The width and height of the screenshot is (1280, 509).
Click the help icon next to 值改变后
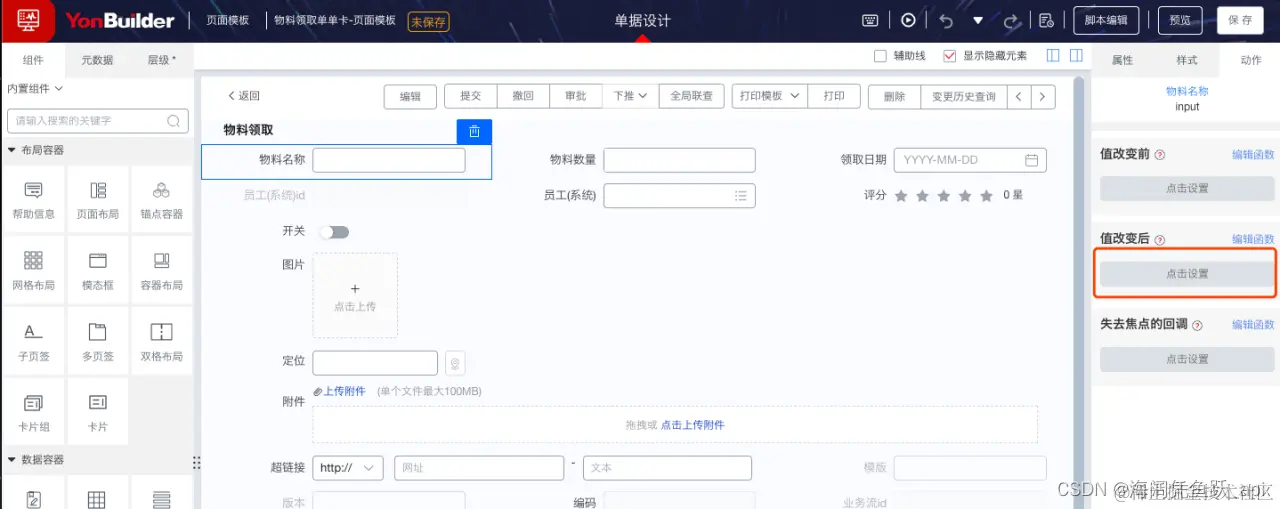click(1160, 240)
